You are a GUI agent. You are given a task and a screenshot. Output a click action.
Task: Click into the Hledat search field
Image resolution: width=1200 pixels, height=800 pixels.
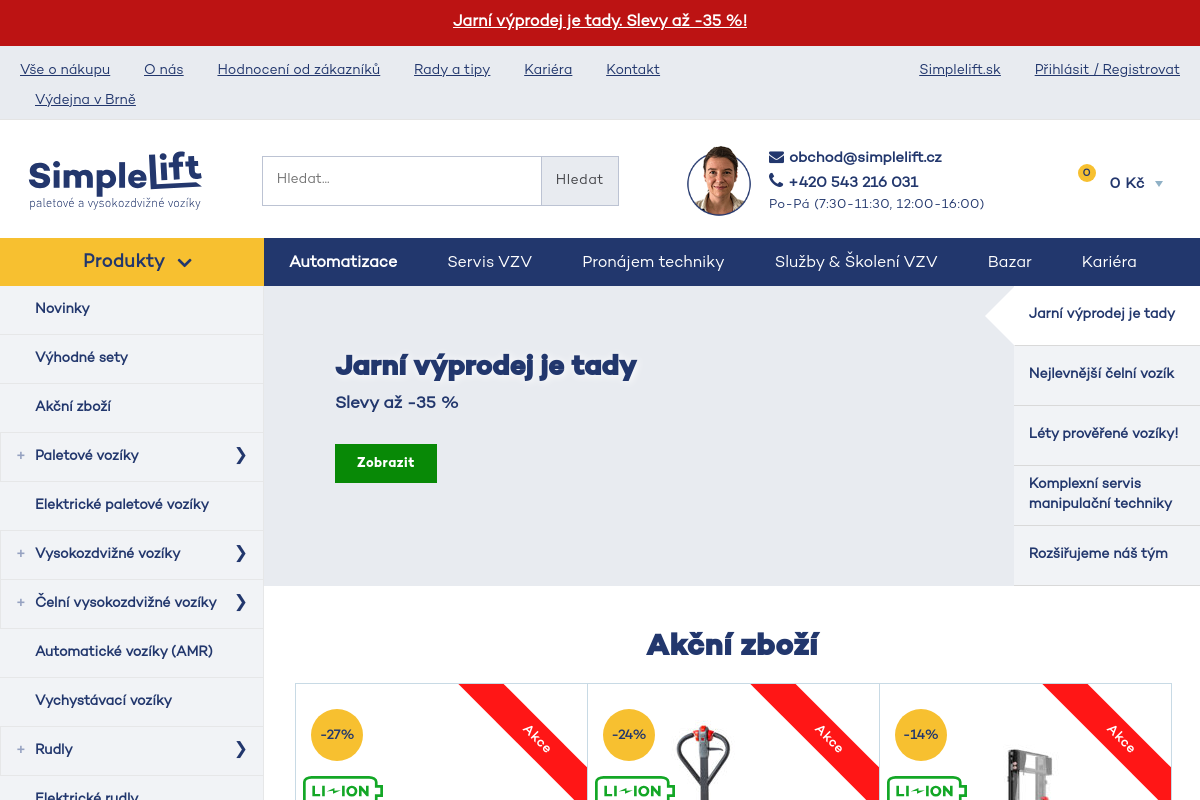click(401, 180)
